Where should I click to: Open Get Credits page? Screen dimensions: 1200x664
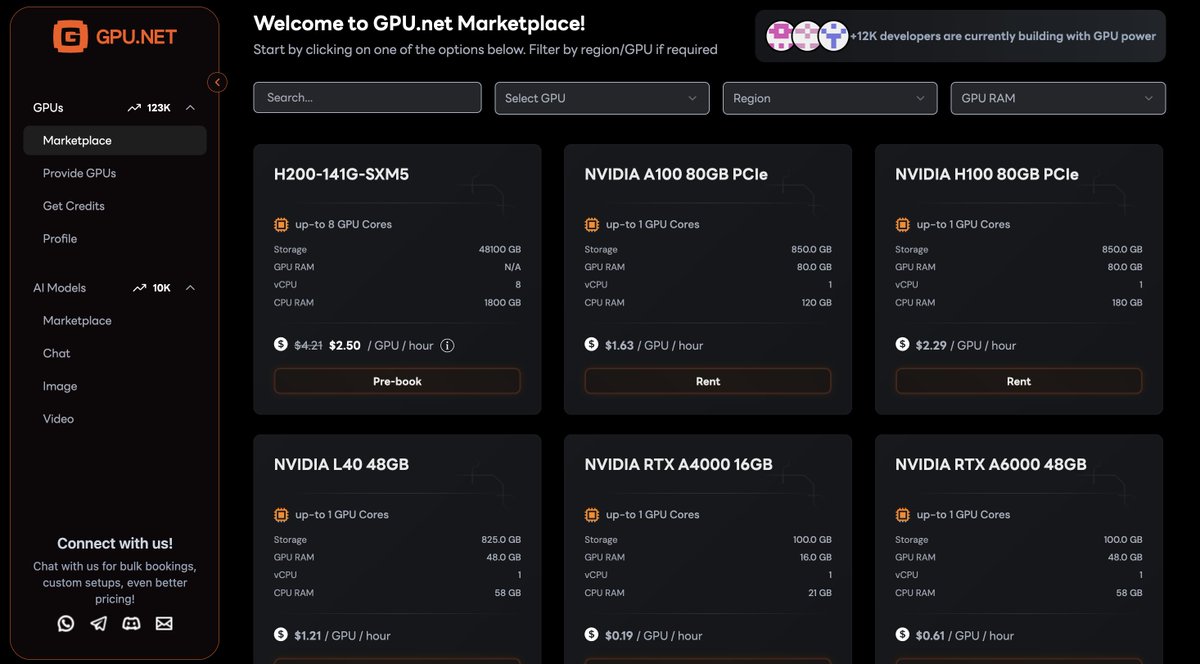[x=74, y=206]
